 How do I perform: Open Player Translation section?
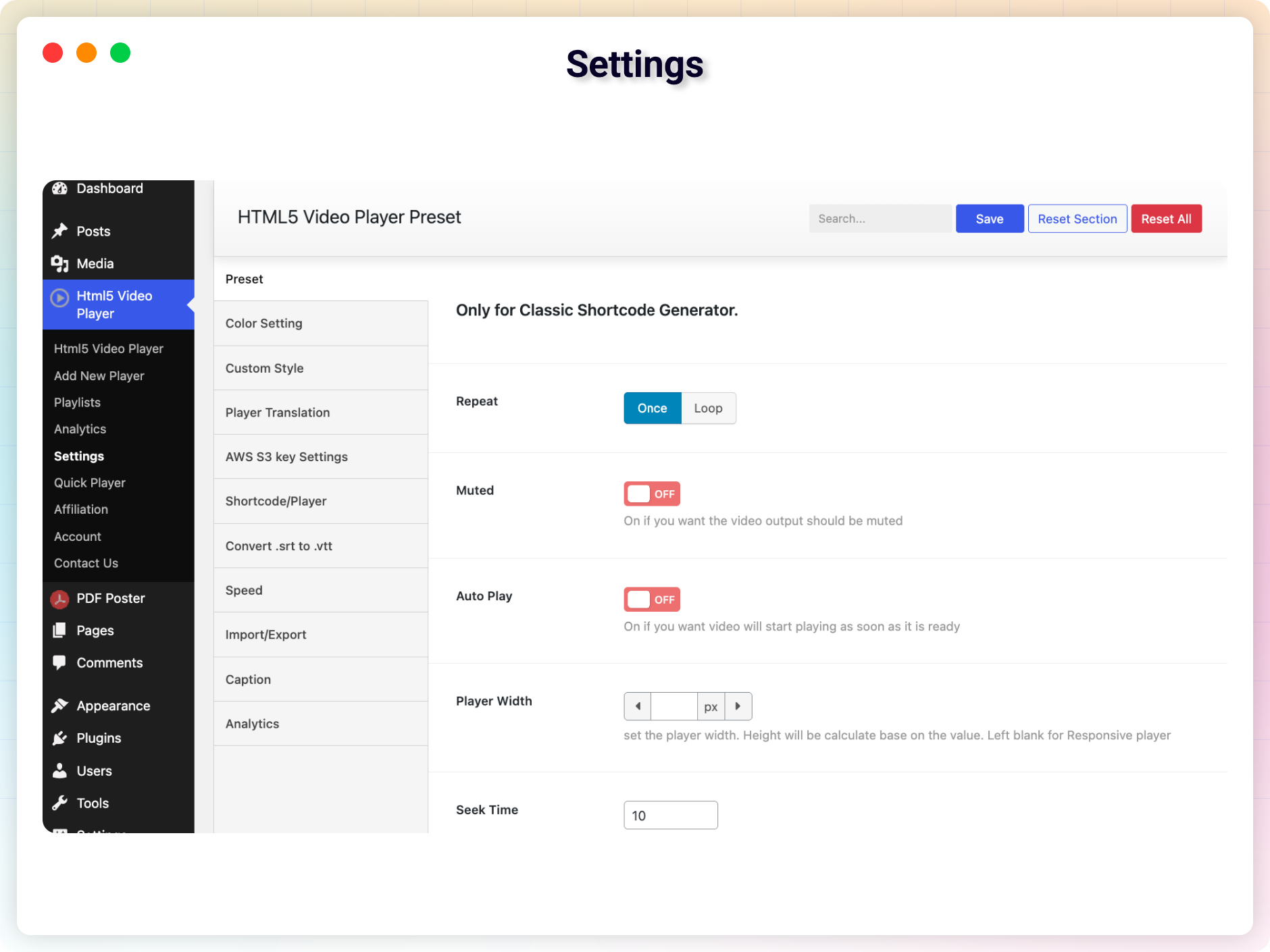tap(321, 413)
